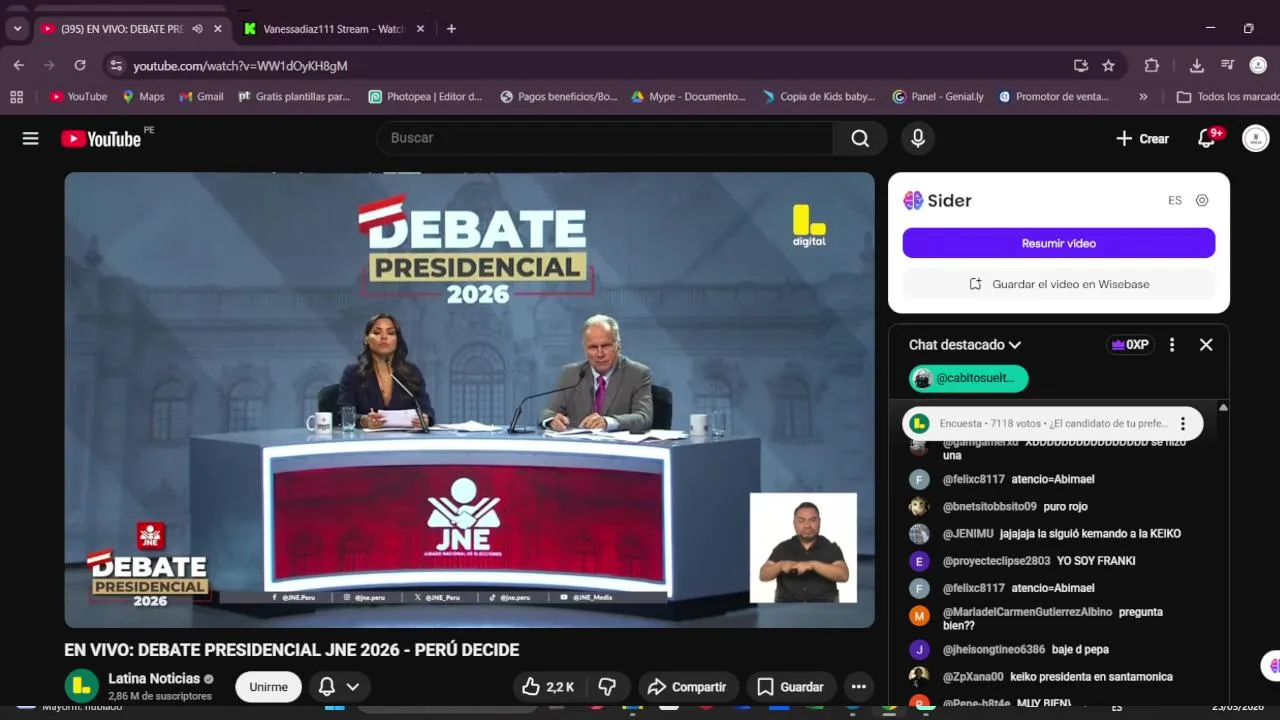This screenshot has width=1280, height=720.
Task: Open the poll options three-dot menu
Action: (x=1183, y=423)
